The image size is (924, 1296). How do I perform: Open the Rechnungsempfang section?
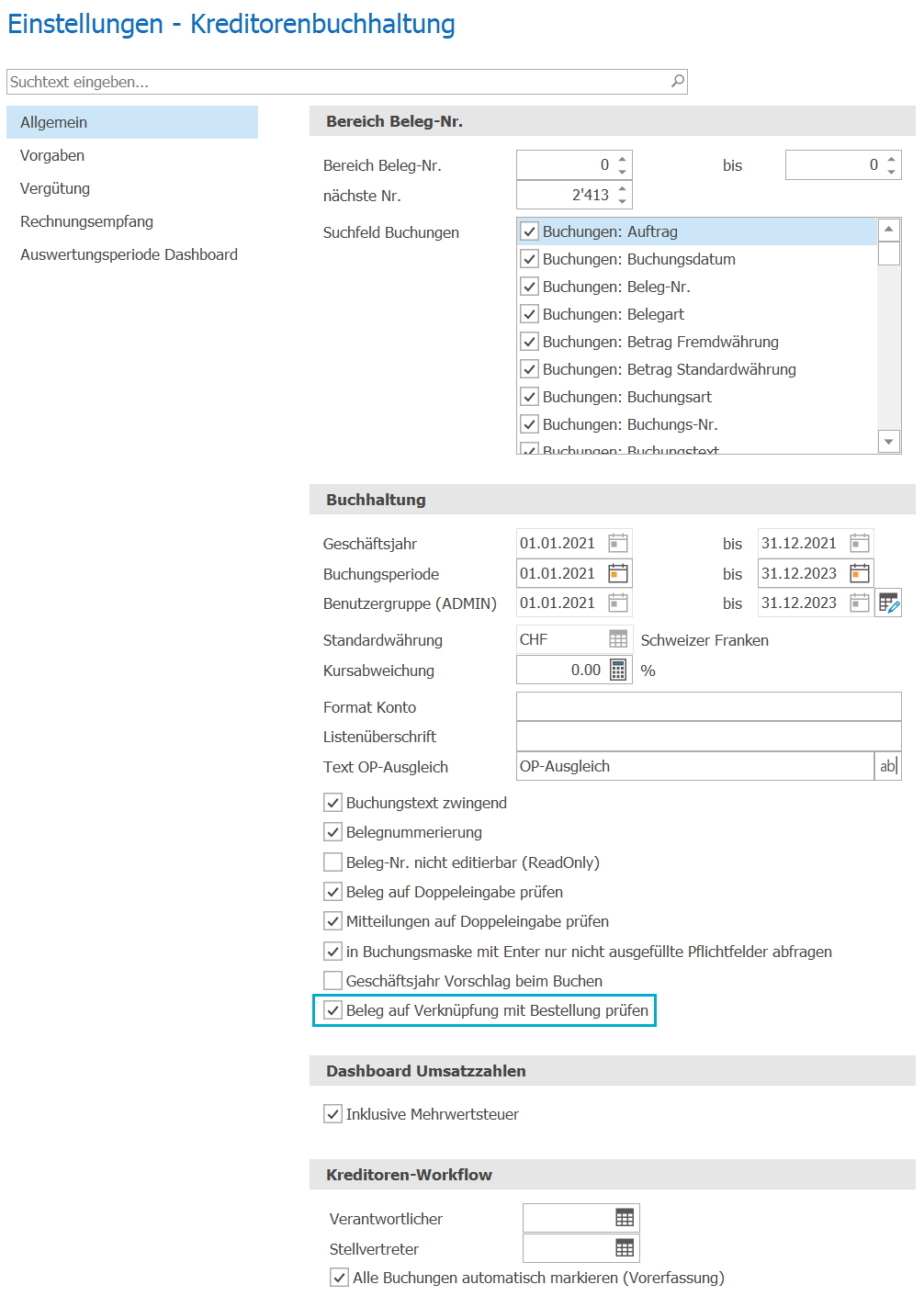pos(132,221)
